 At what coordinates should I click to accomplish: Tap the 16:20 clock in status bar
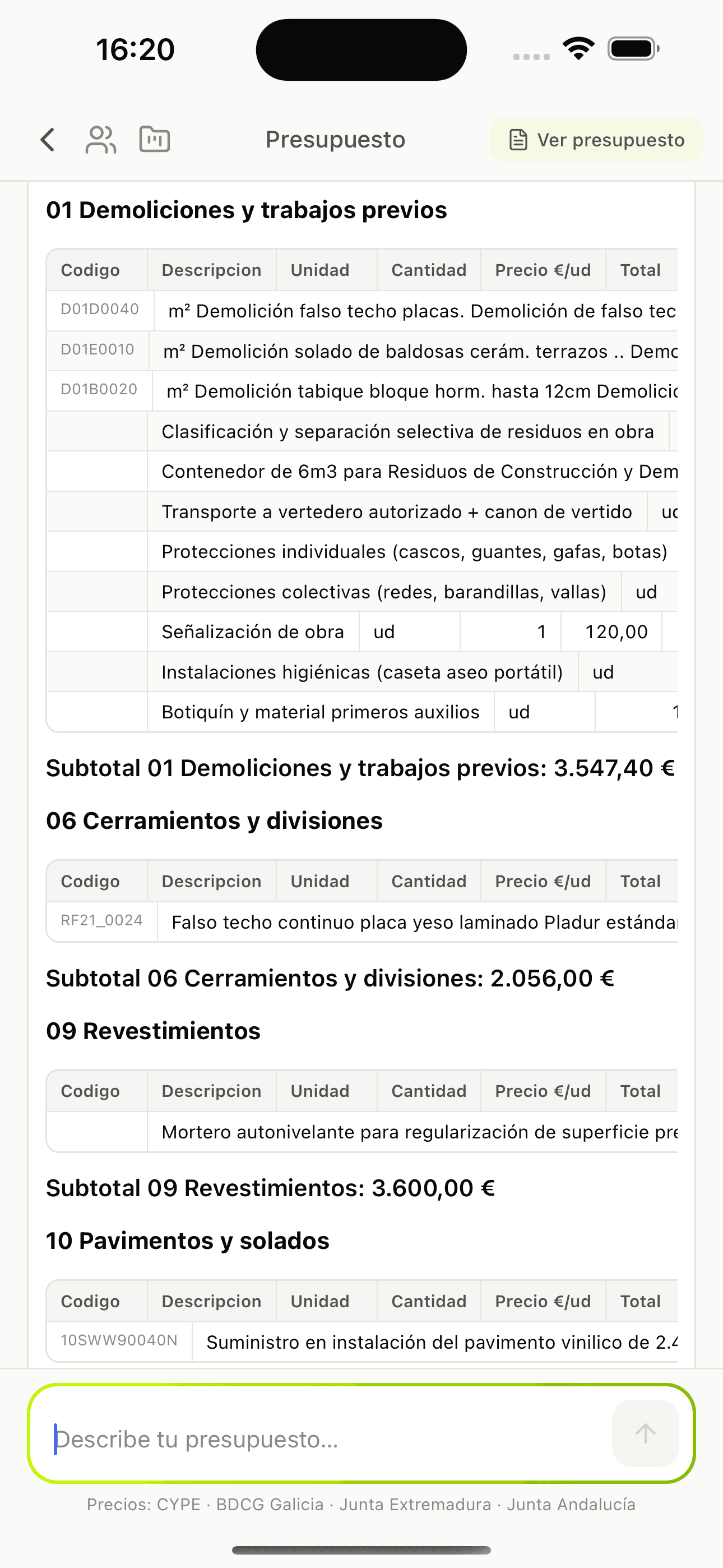(x=135, y=49)
